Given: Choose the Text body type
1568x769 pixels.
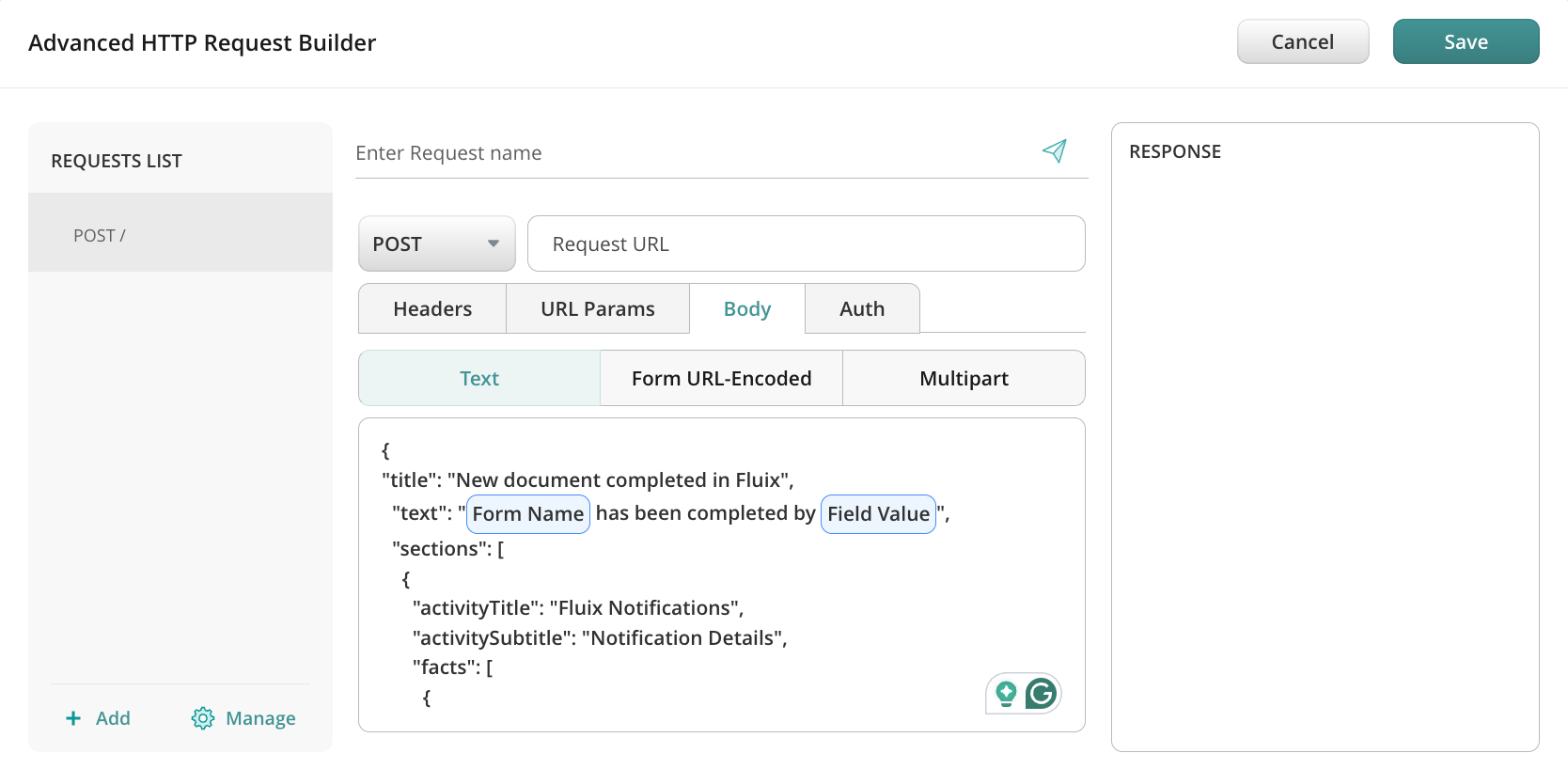Looking at the screenshot, I should 478,379.
